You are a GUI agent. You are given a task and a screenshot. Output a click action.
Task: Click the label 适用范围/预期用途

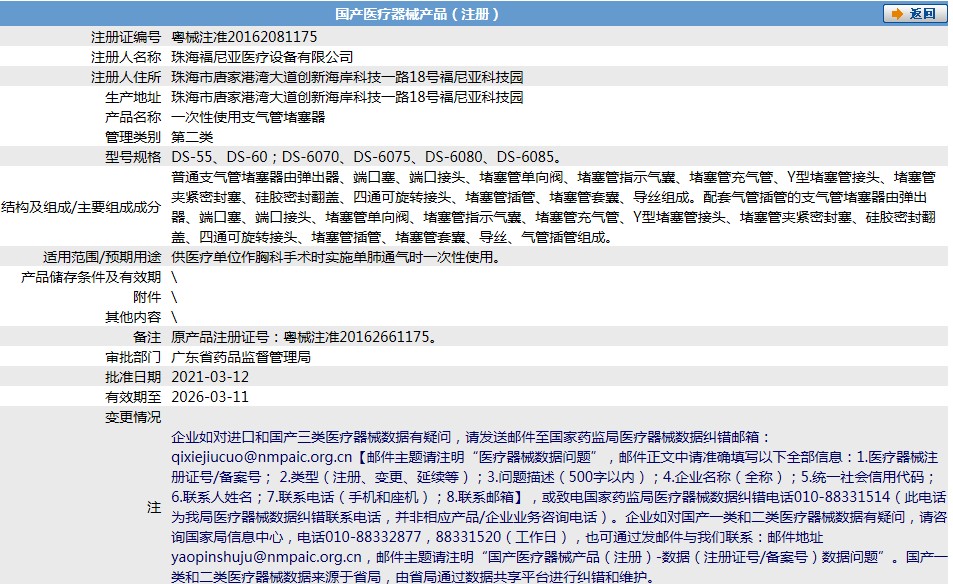pos(101,257)
